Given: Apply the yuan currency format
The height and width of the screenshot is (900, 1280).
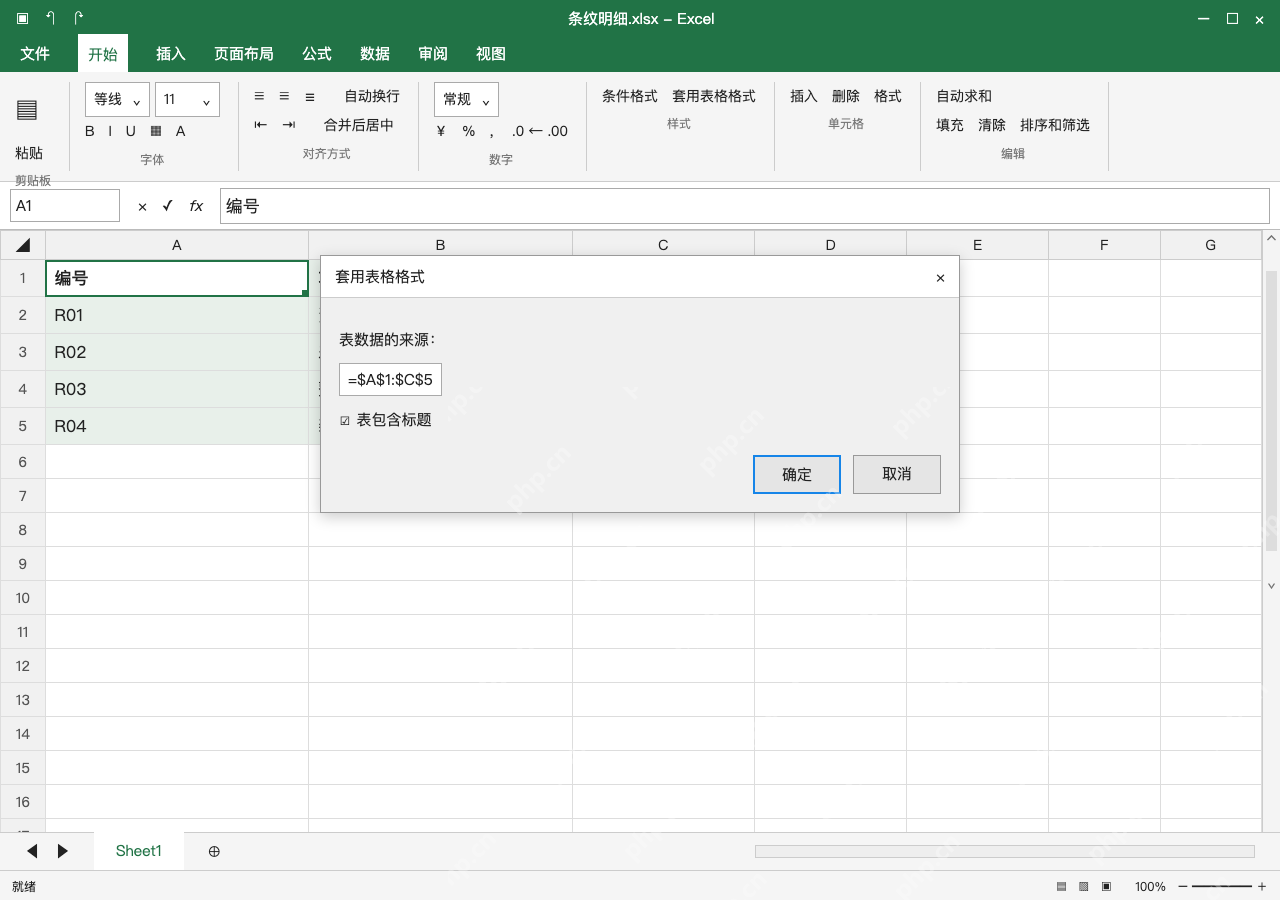Looking at the screenshot, I should click(441, 131).
